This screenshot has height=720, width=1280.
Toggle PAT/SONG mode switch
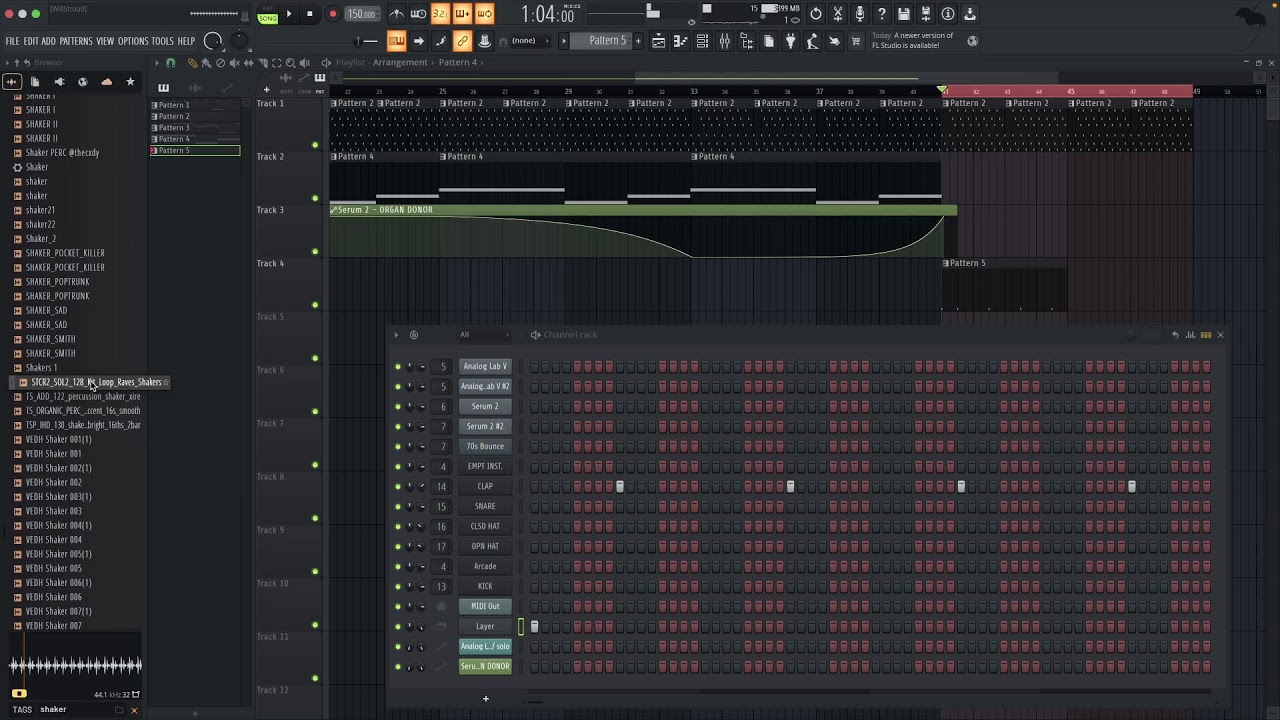click(x=267, y=14)
